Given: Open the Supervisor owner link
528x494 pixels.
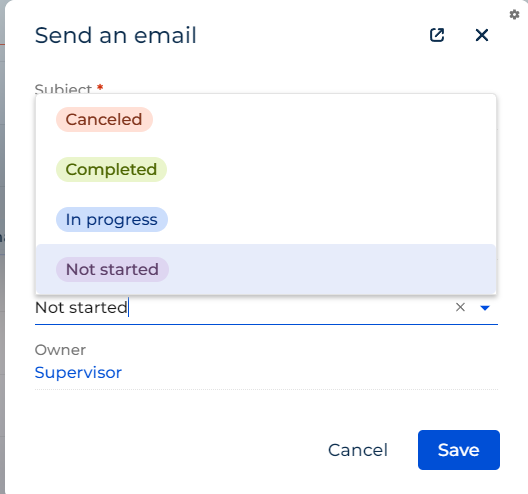Looking at the screenshot, I should (78, 372).
